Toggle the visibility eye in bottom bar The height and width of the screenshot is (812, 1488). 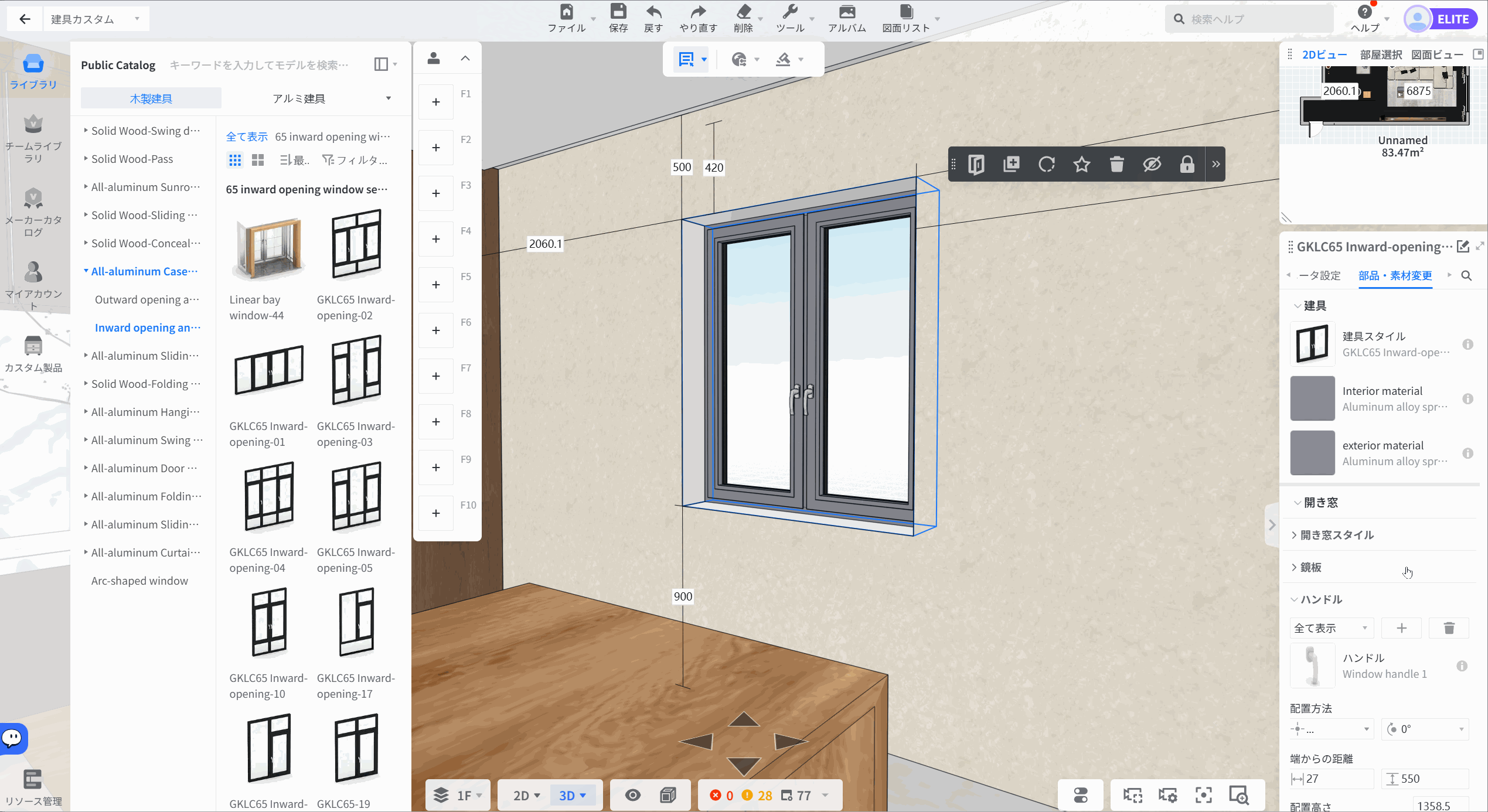tap(633, 795)
